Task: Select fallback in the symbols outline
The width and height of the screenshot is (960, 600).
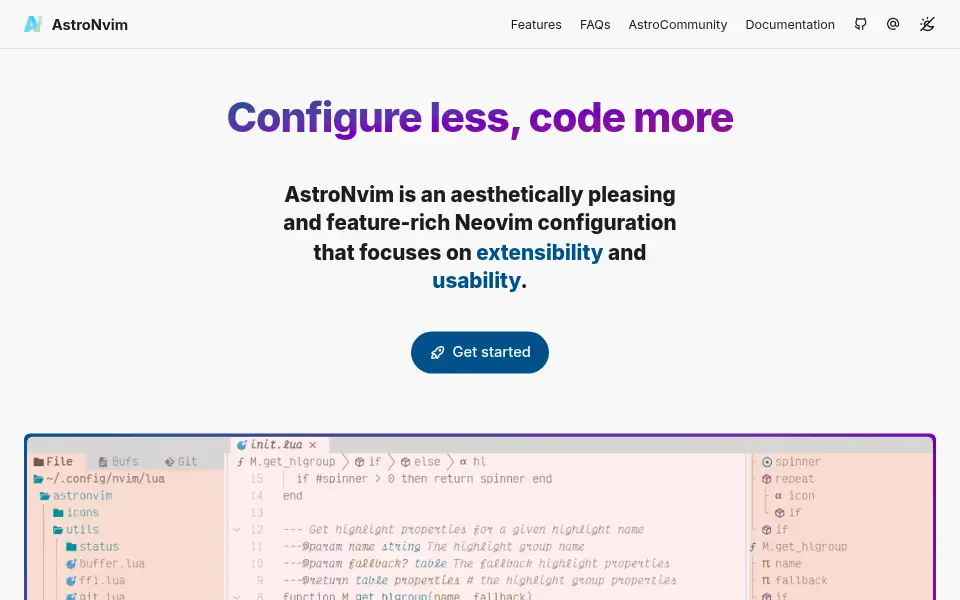Action: point(794,580)
